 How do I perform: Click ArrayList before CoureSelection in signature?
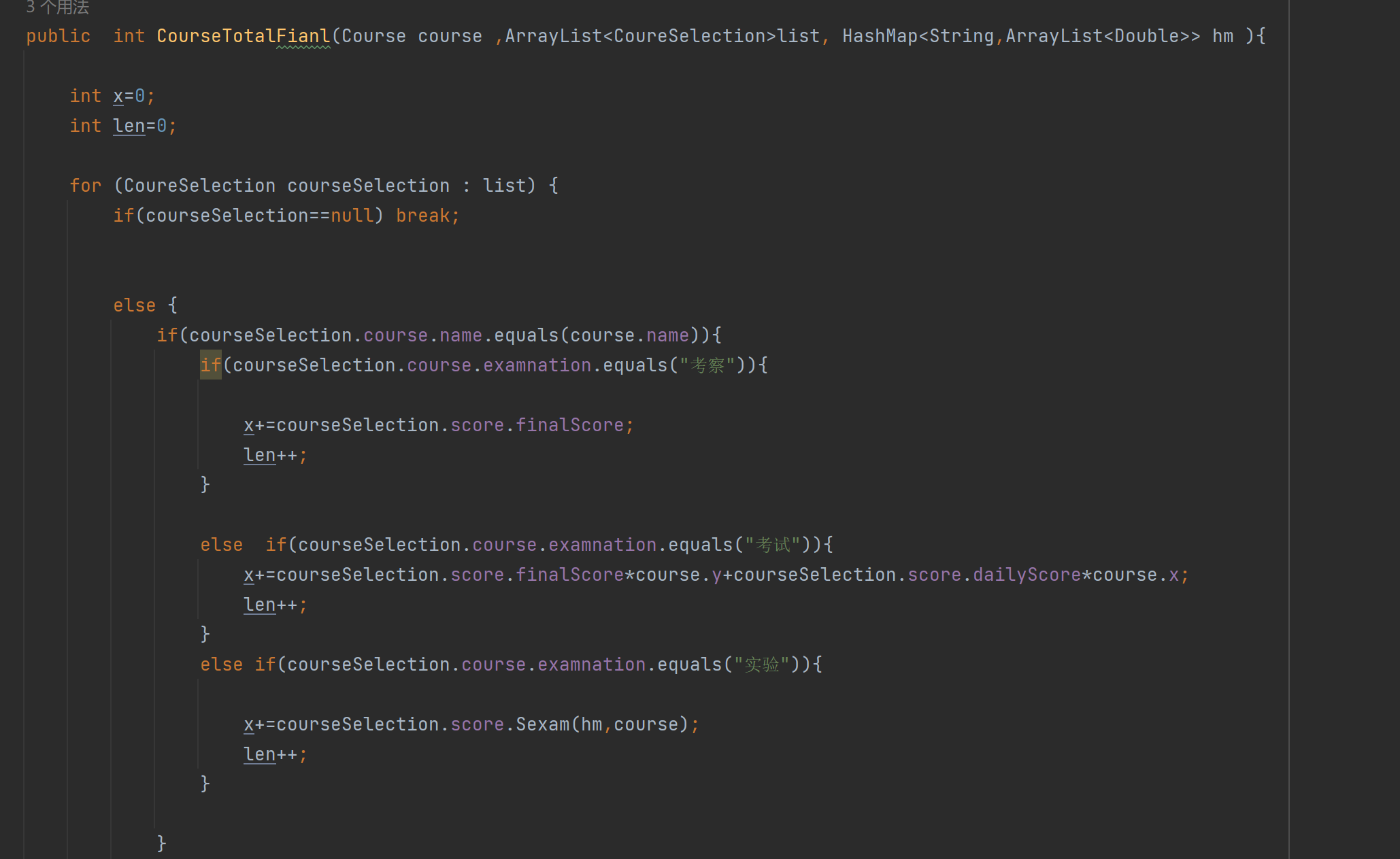(553, 36)
